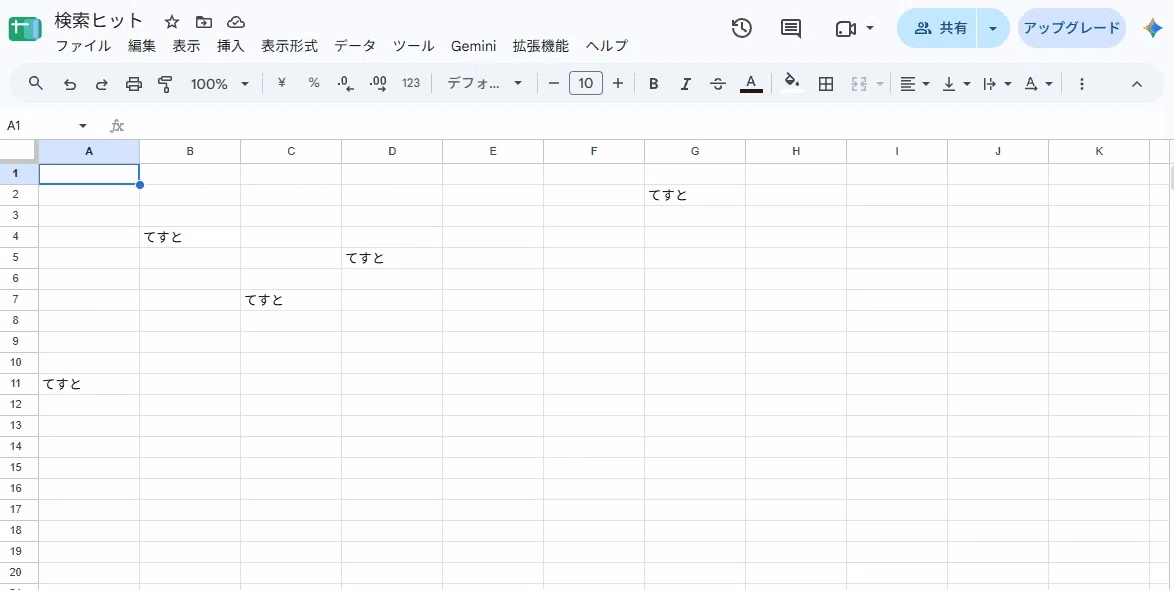This screenshot has width=1174, height=590.
Task: Toggle strikethrough formatting
Action: coord(717,84)
